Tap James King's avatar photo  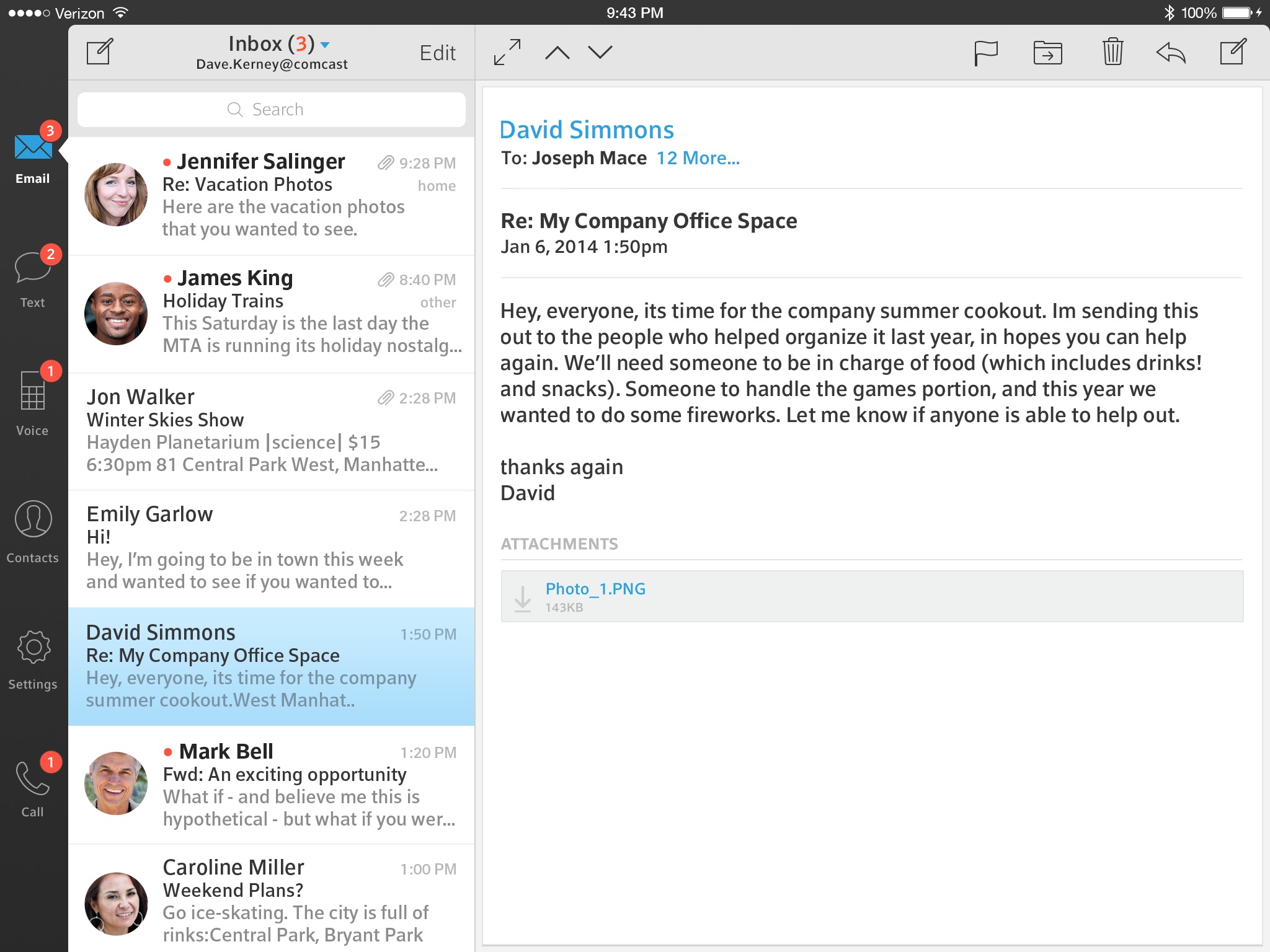click(116, 314)
